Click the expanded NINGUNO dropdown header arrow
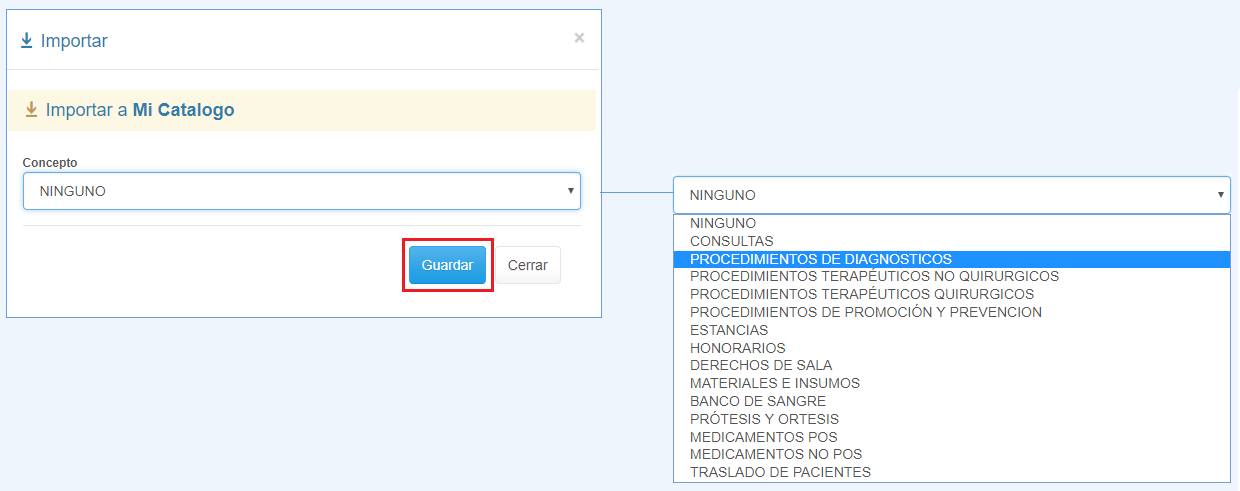 [x=1220, y=195]
